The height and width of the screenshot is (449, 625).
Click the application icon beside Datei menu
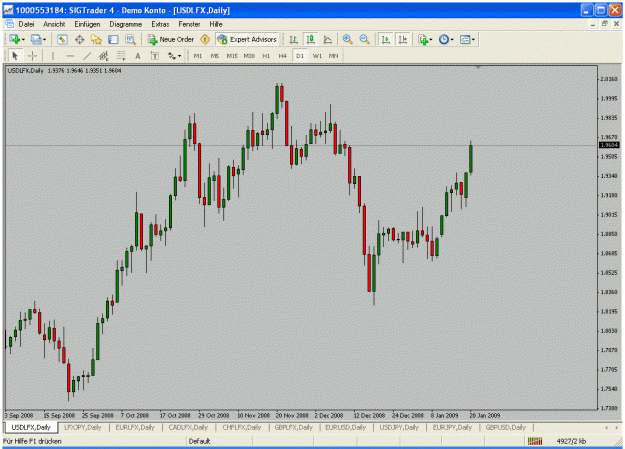click(9, 24)
